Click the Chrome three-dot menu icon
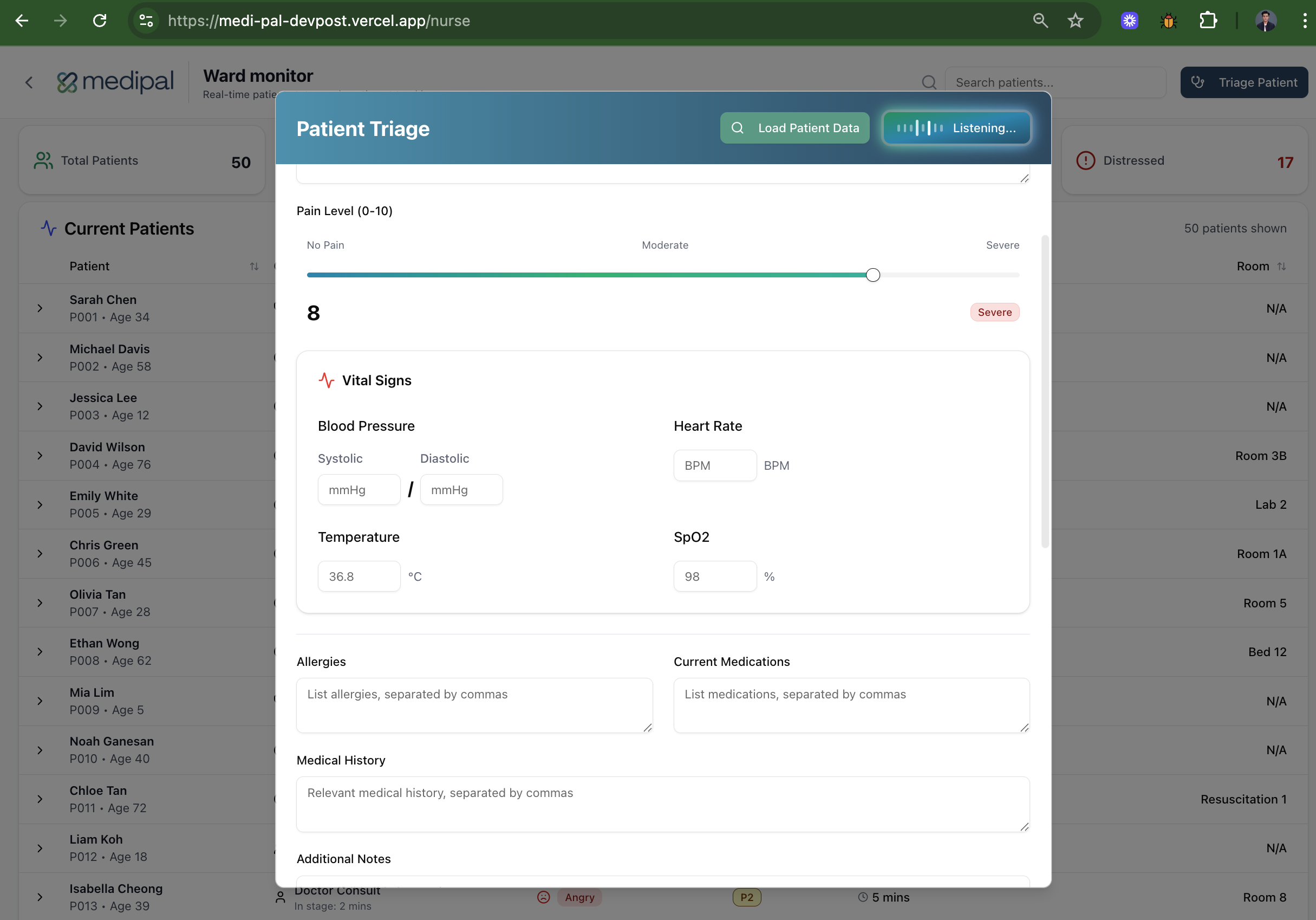 (x=1304, y=21)
